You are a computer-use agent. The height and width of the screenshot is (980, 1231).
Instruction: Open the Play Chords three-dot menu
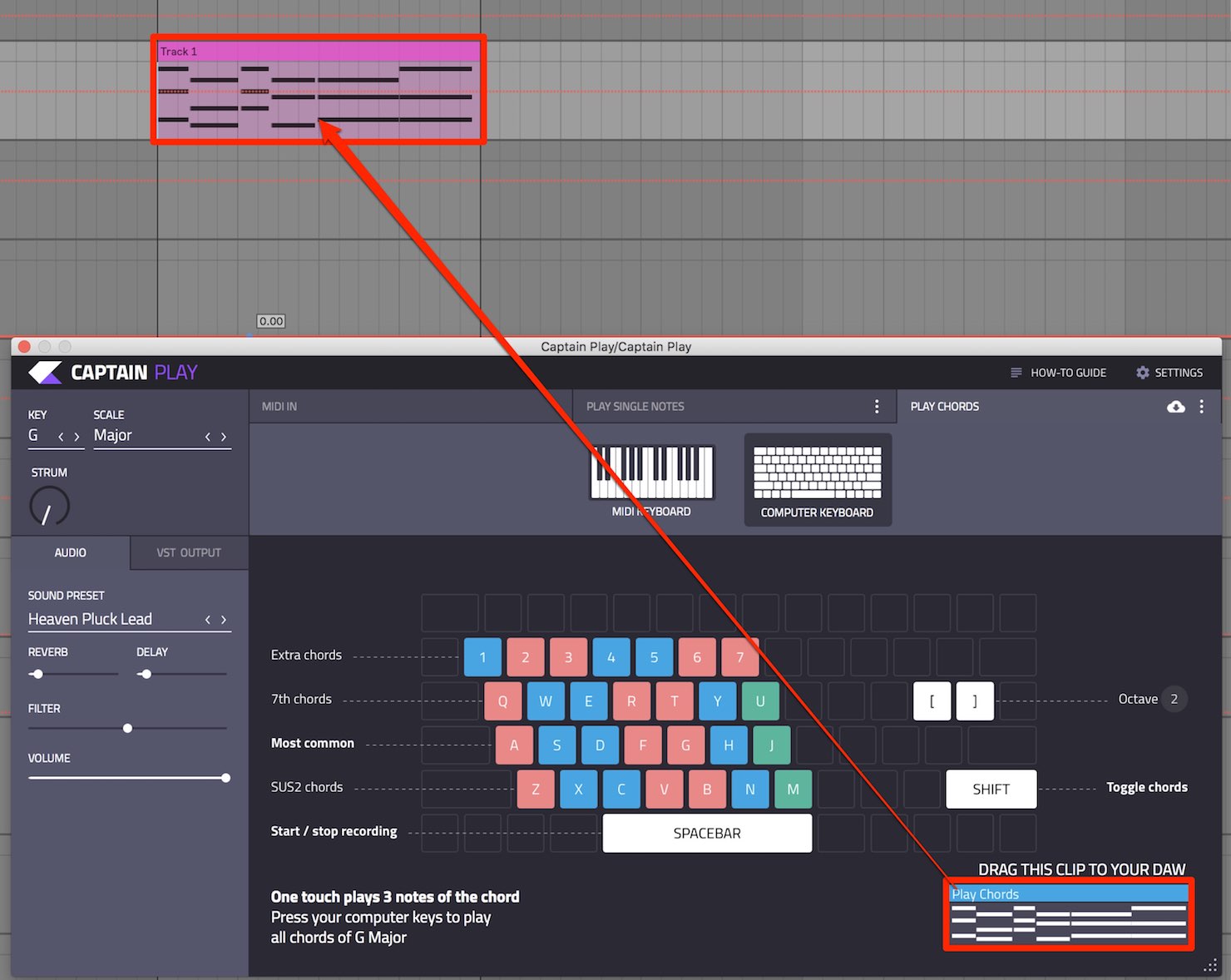click(x=1201, y=407)
